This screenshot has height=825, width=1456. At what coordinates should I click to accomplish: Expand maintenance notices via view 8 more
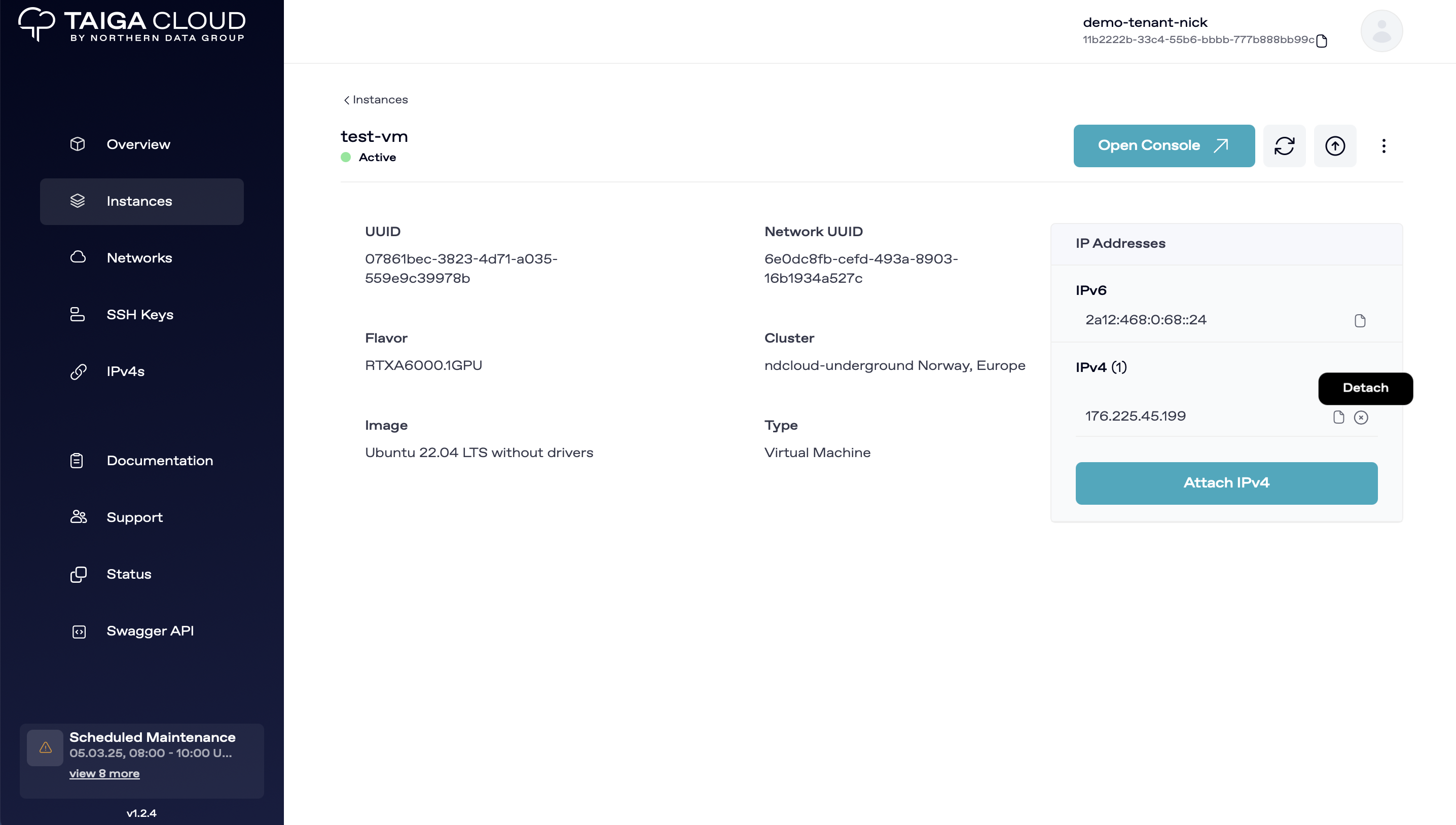pos(104,773)
